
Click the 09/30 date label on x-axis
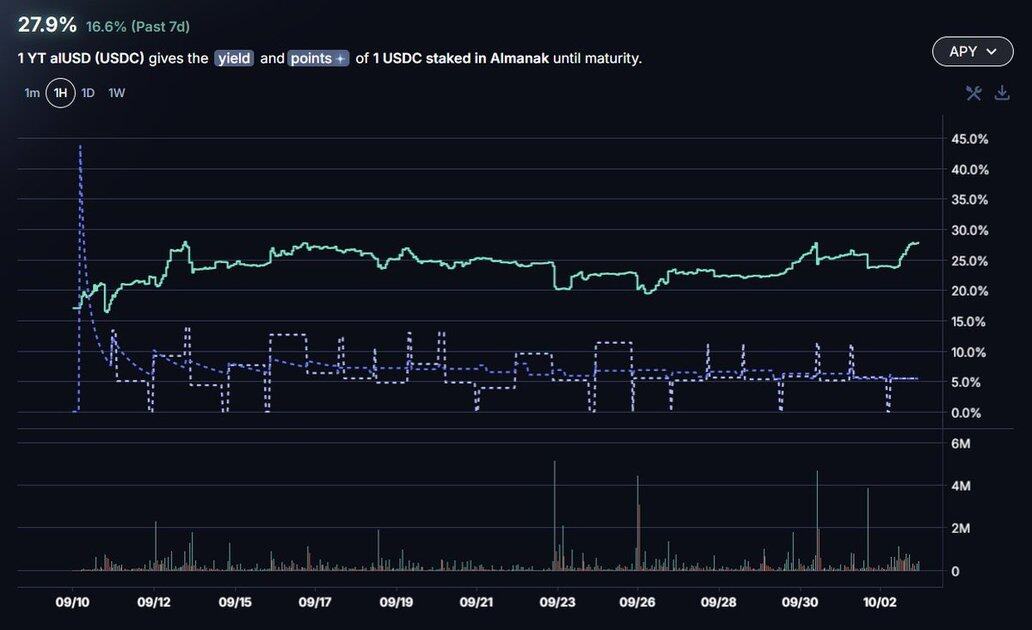[799, 602]
